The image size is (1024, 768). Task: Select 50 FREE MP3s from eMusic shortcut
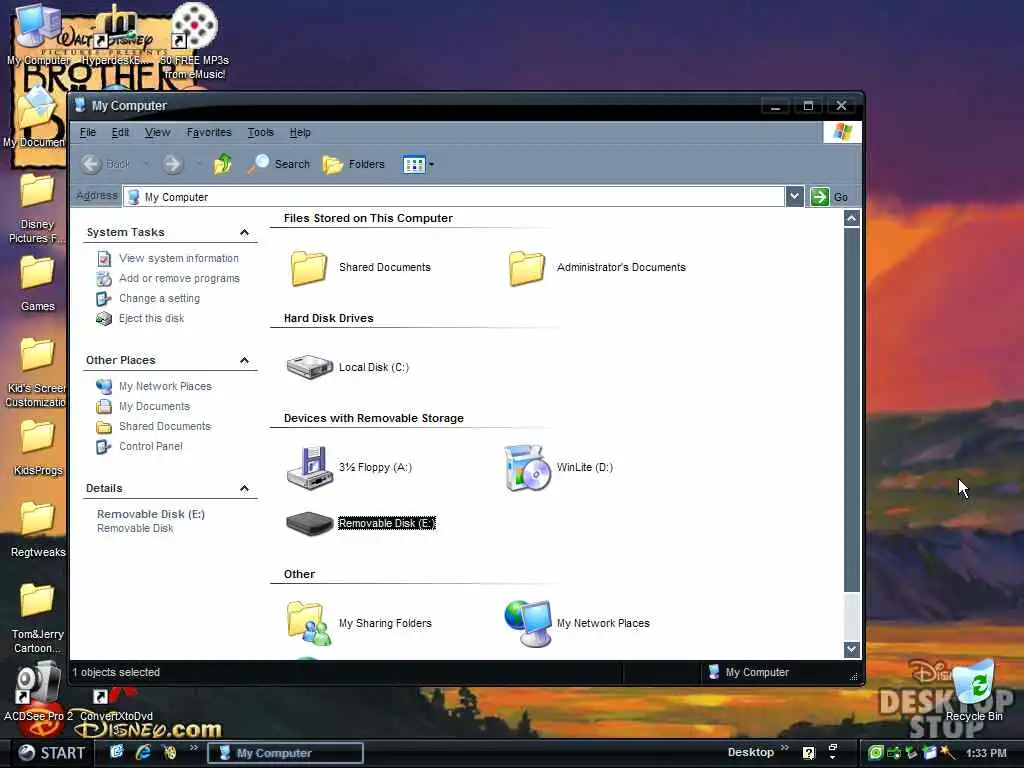pyautogui.click(x=194, y=42)
